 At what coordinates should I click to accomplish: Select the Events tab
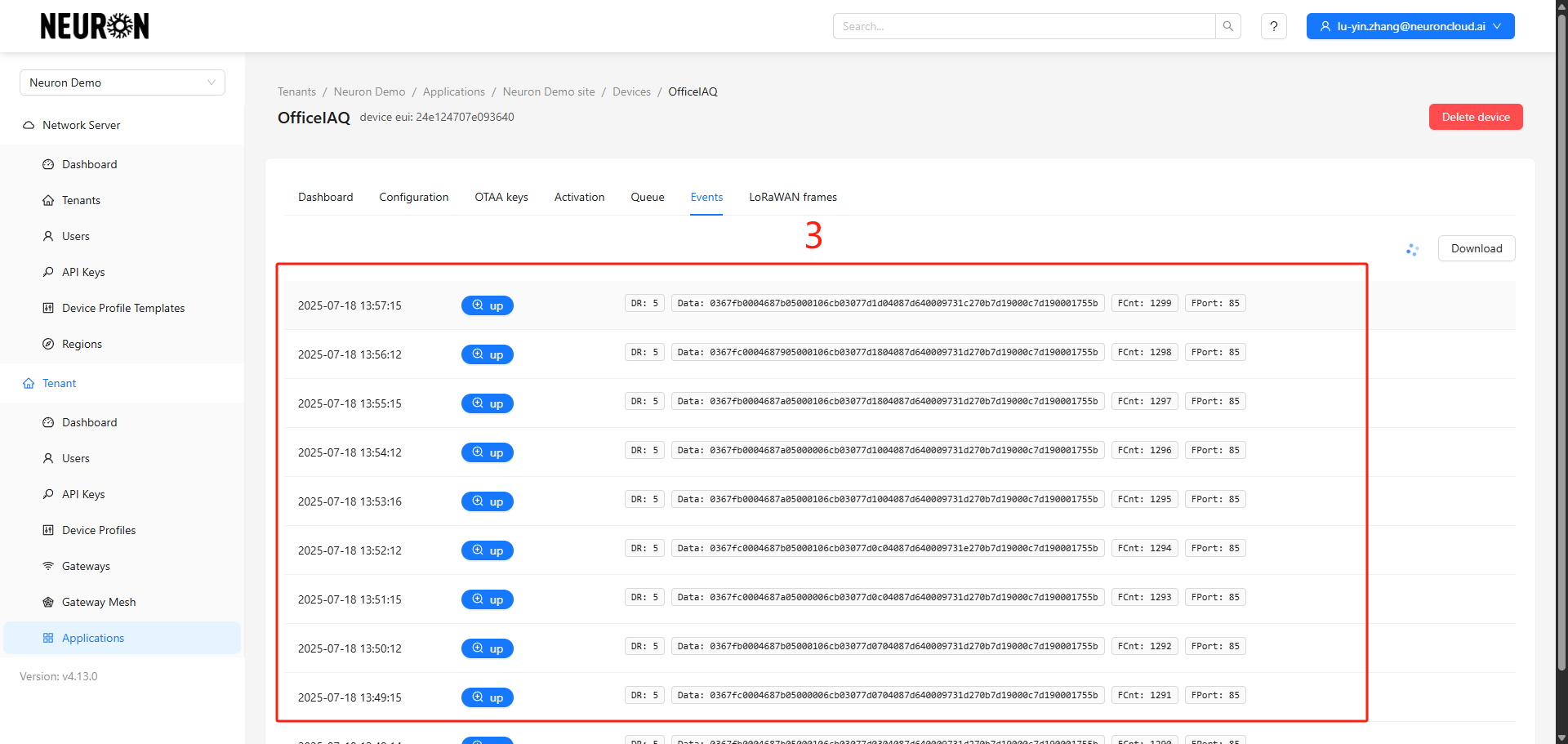[706, 197]
